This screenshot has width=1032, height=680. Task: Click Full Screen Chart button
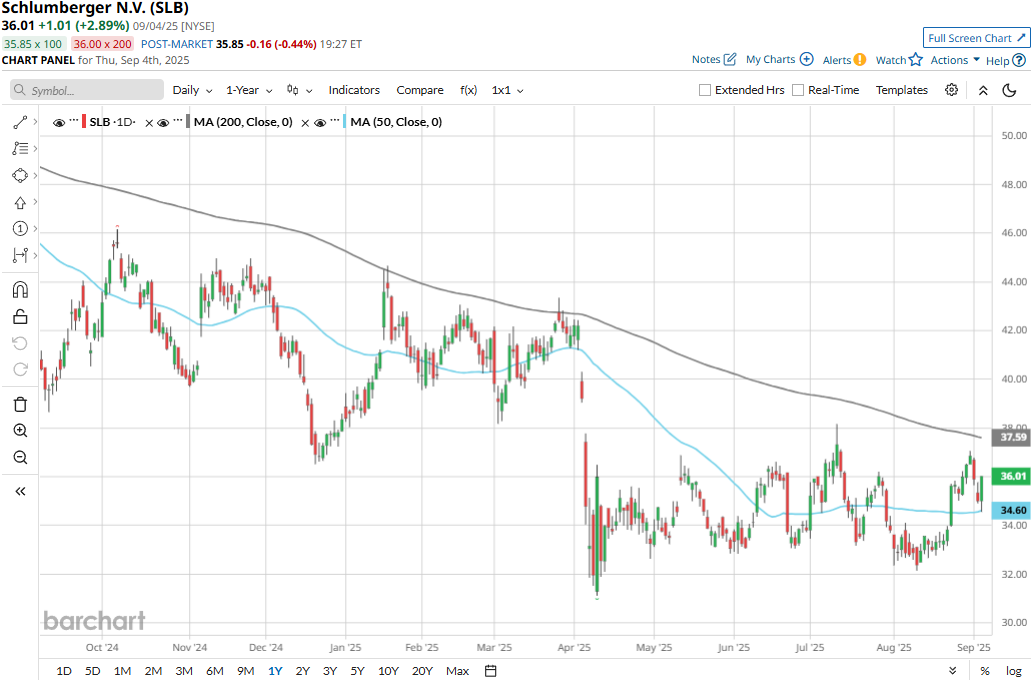(976, 38)
